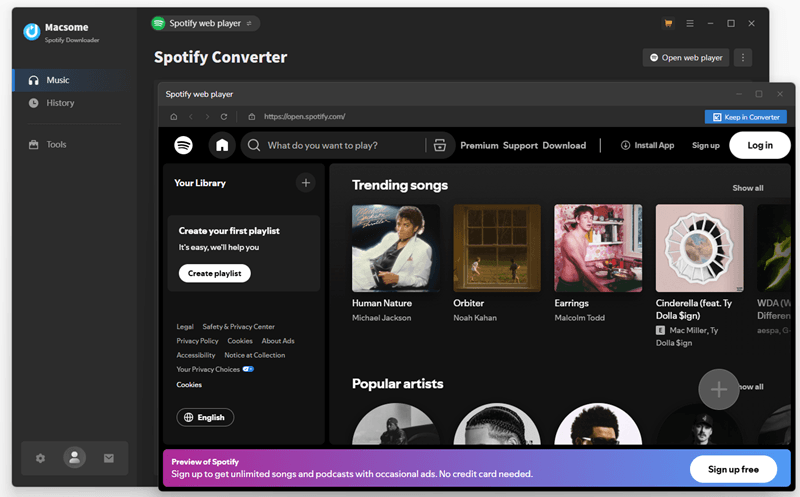Click the Spotify logo in web player
The image size is (800, 497).
(184, 145)
